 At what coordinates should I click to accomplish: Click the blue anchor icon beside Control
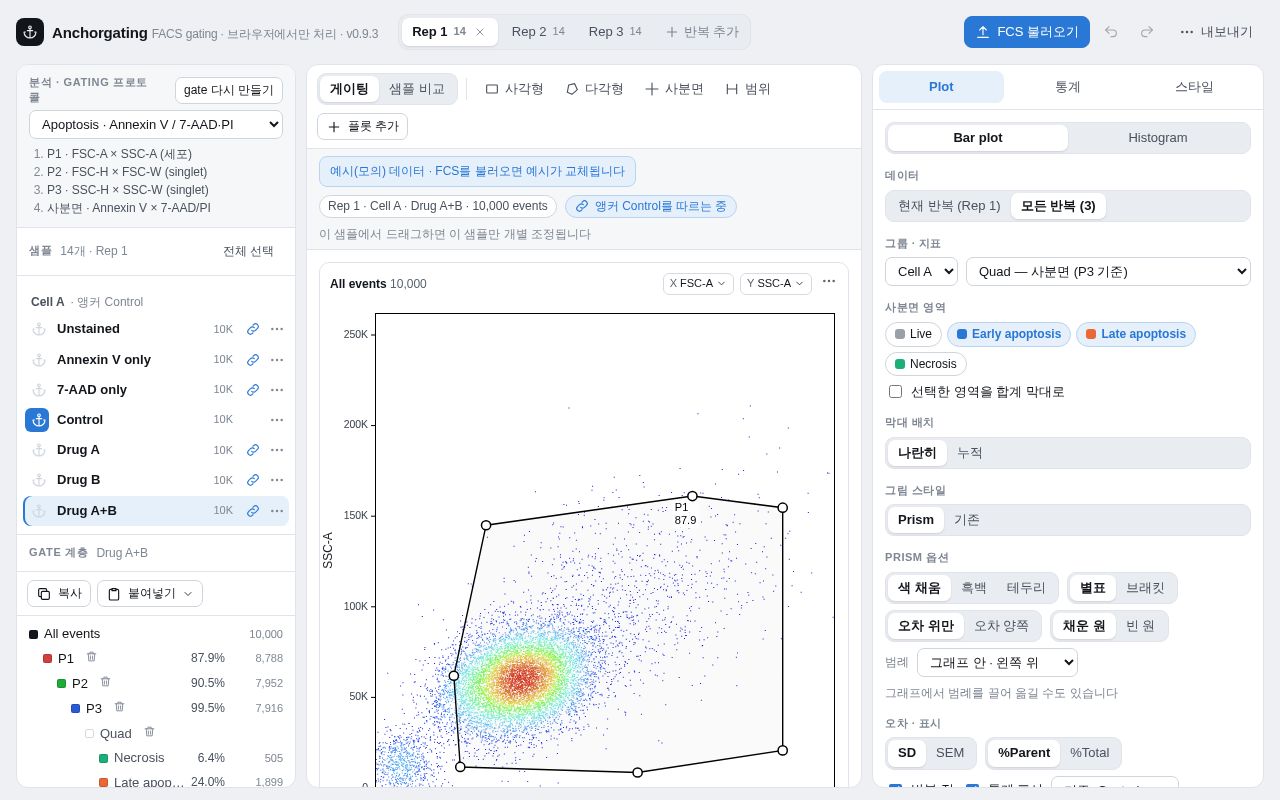coord(37,420)
